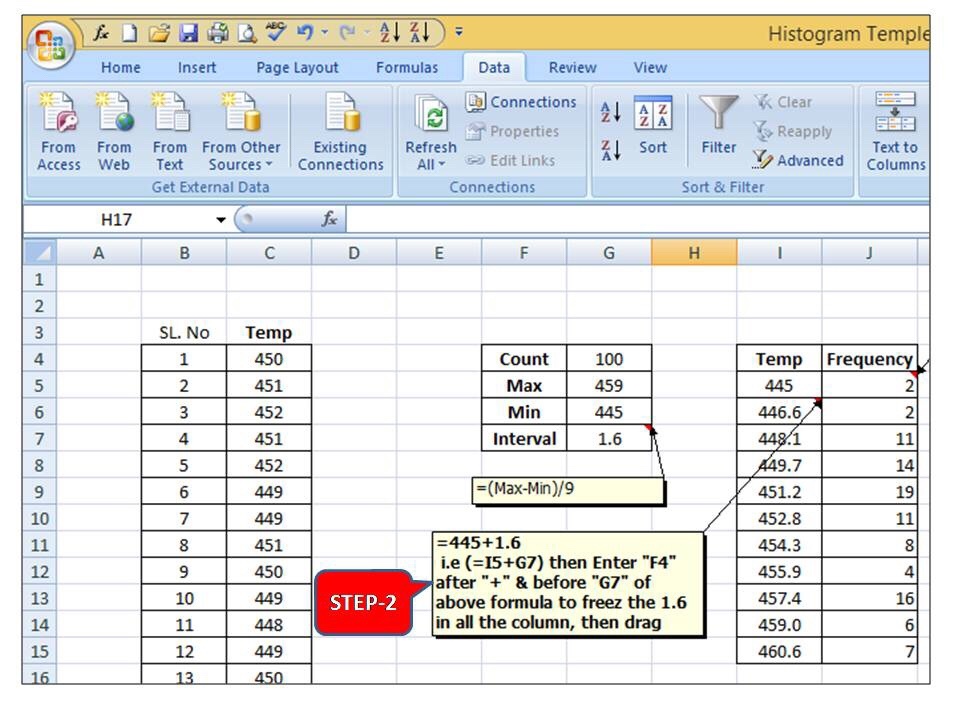The width and height of the screenshot is (960, 720).
Task: Click the Quick Print printer icon
Action: click(217, 32)
